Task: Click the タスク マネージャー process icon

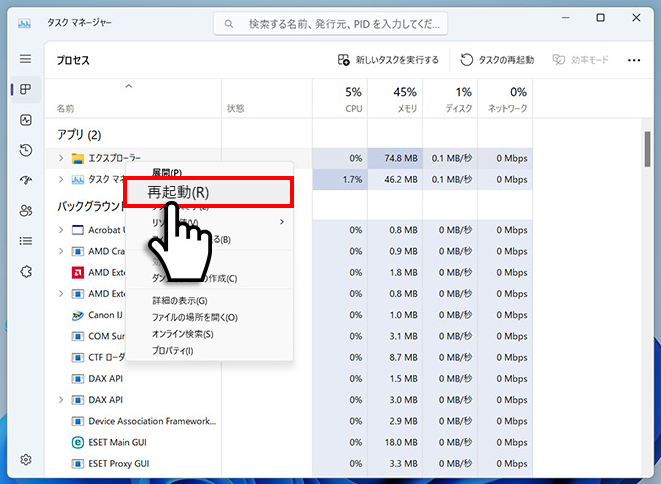Action: click(78, 180)
